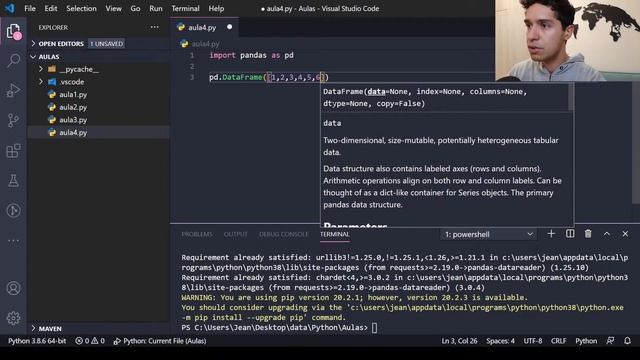Open the Terminal menu
Viewport: 640px width, 360px height.
[185, 8]
